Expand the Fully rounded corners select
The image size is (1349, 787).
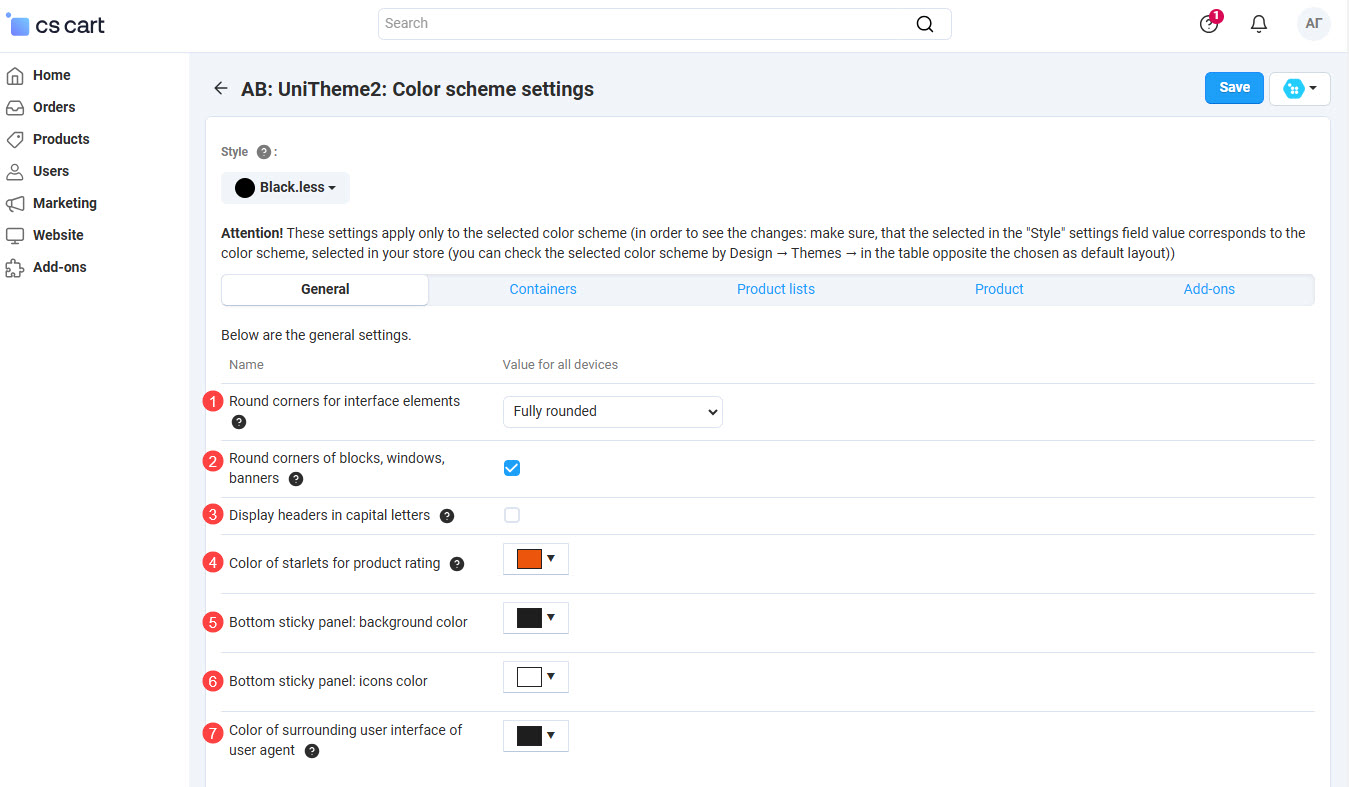612,411
